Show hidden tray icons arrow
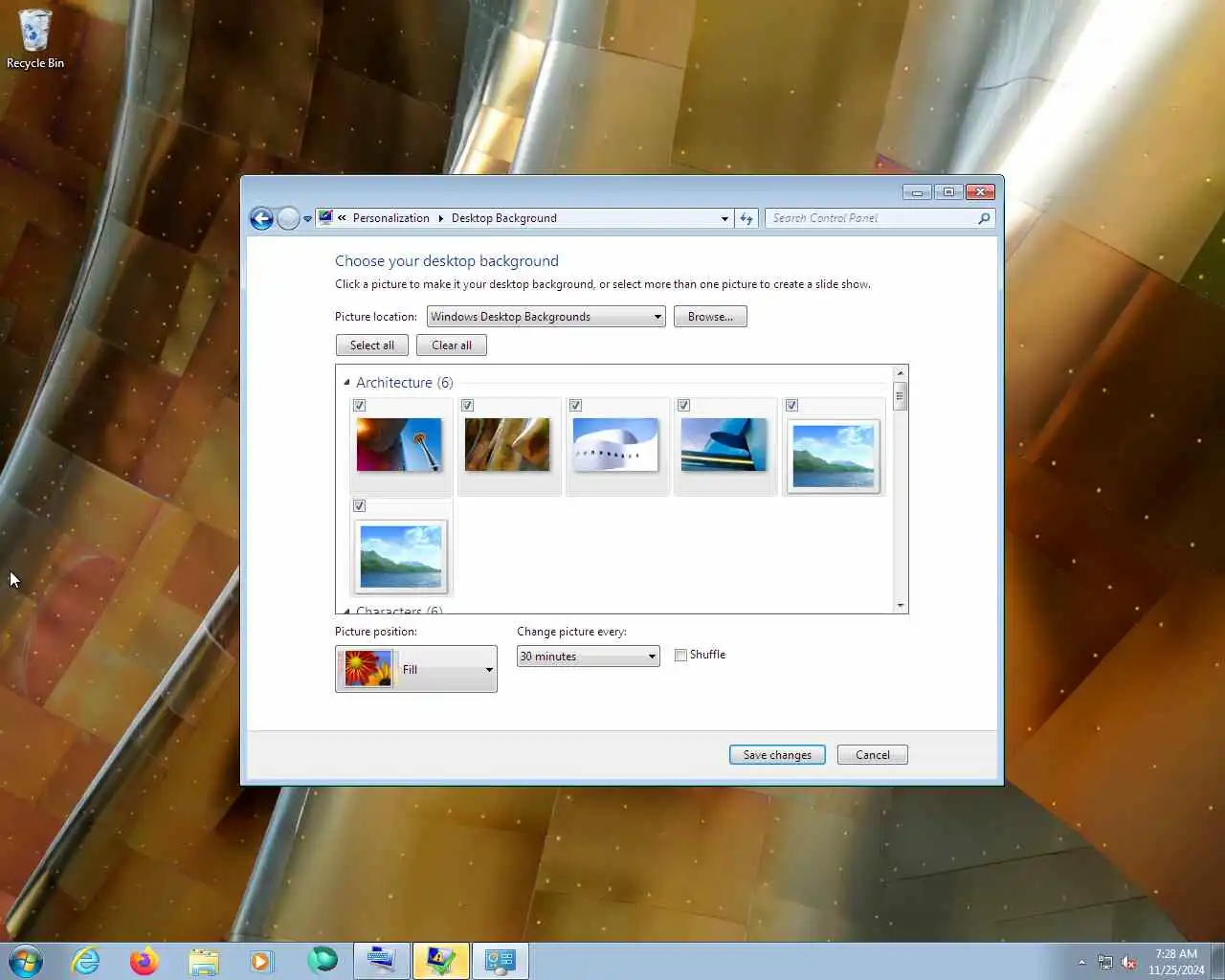Image resolution: width=1225 pixels, height=980 pixels. (x=1081, y=963)
